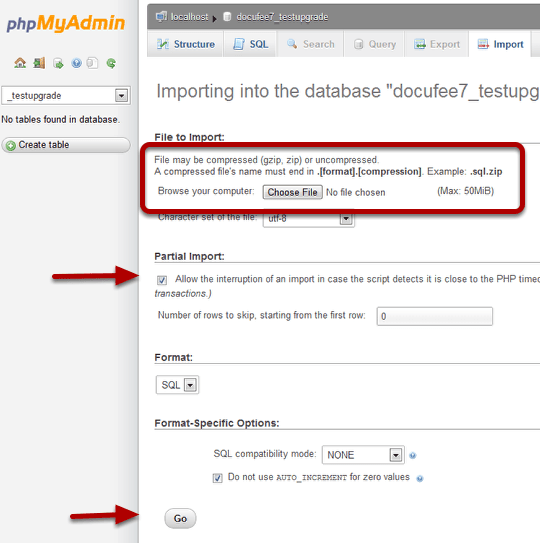540x543 pixels.
Task: Open the _testupgrade database dropdown
Action: tap(66, 96)
